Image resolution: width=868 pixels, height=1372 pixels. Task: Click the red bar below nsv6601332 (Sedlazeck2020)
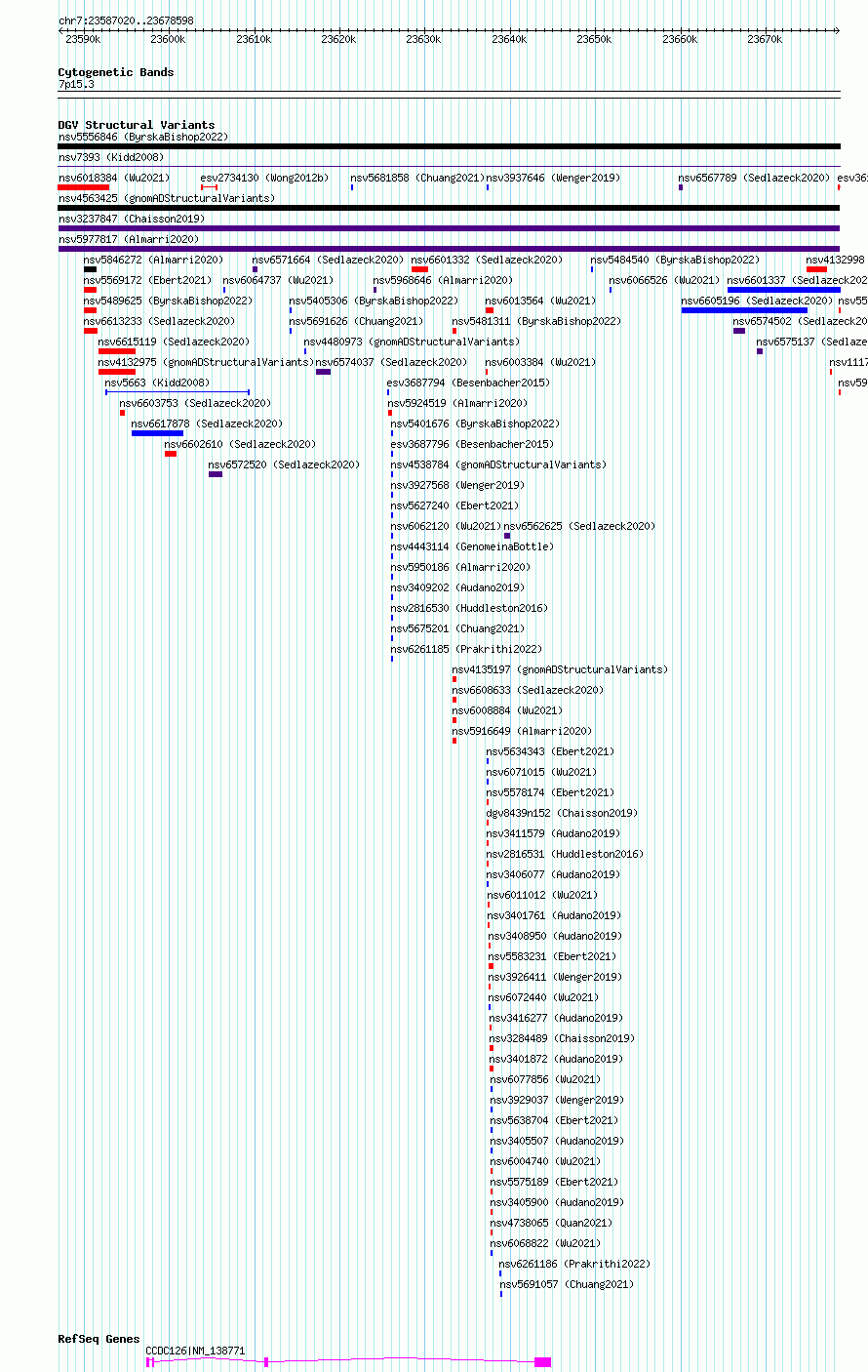[420, 269]
